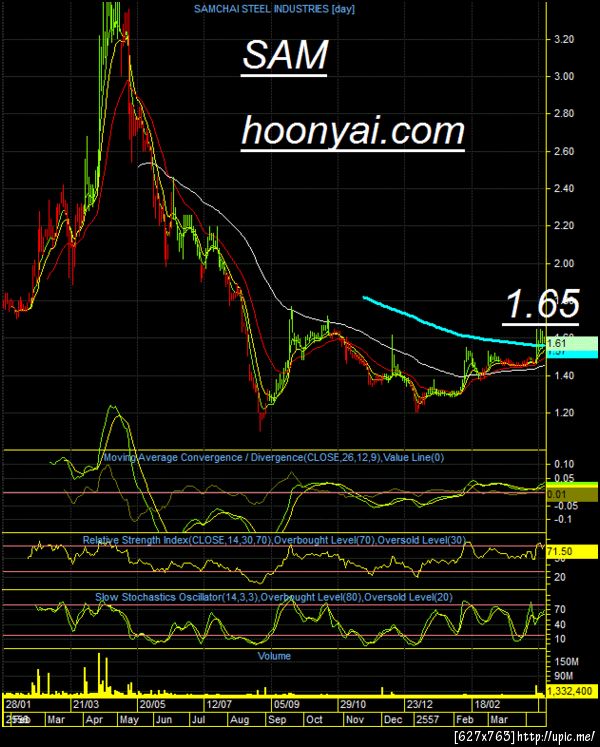Click the 29/10 date marker
Screen dimensions: 600x747
point(352,704)
